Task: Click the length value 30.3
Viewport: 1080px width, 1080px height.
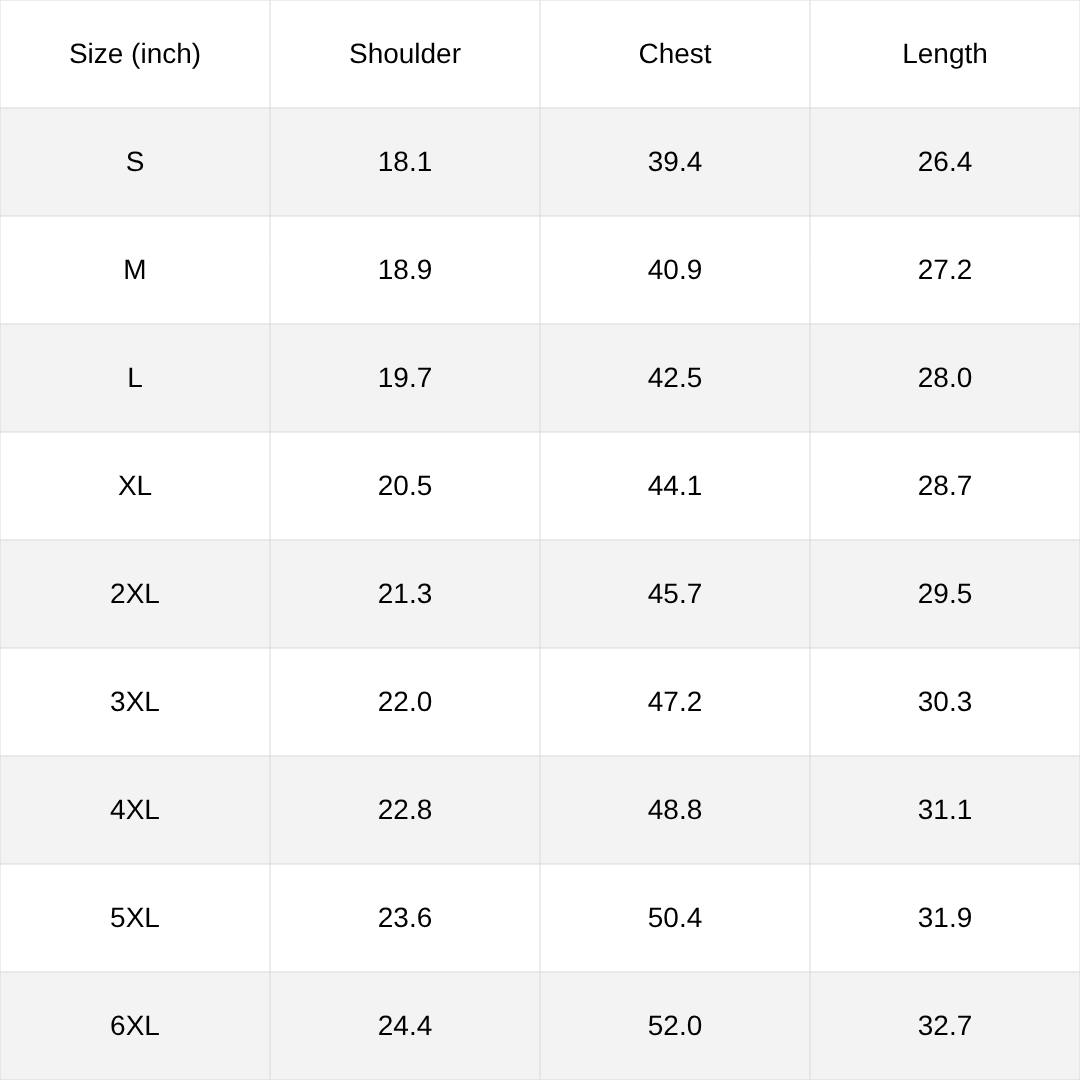Action: [945, 702]
